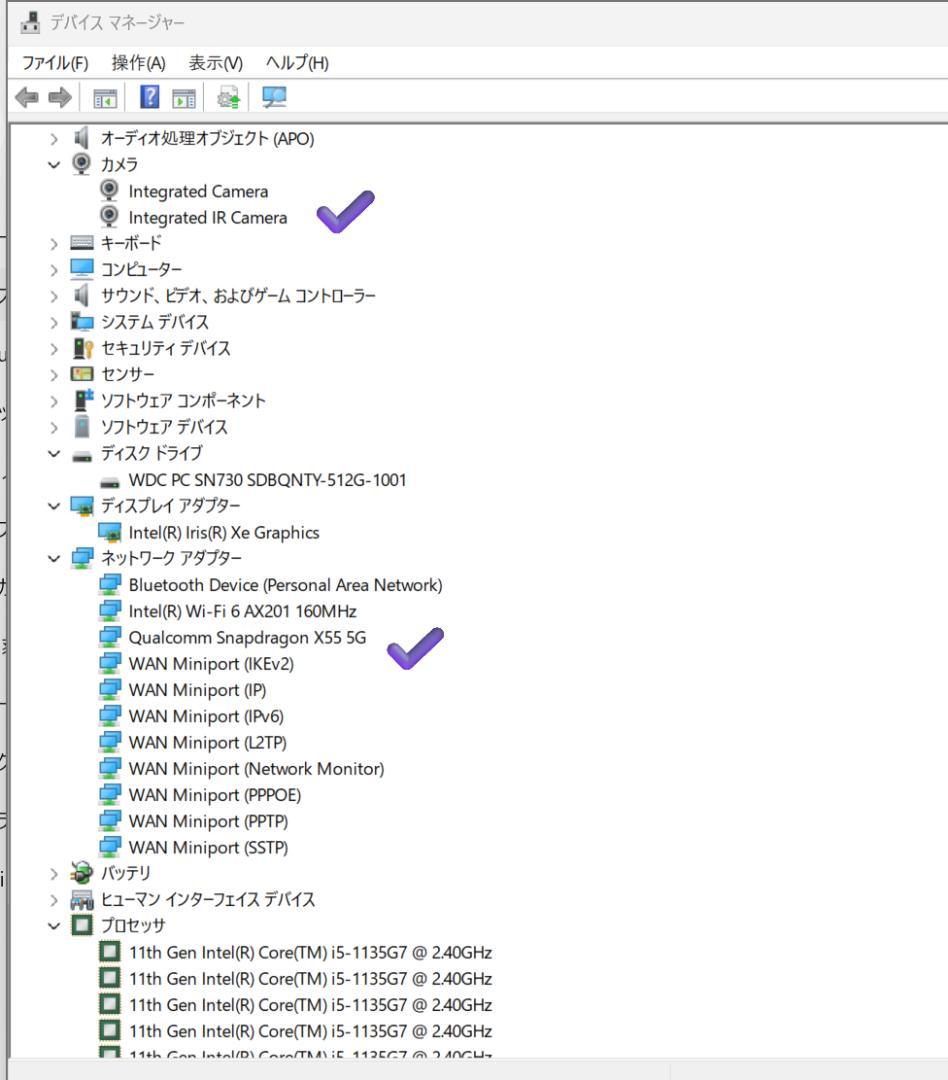
Task: Expand the キーボード category
Action: click(x=54, y=244)
